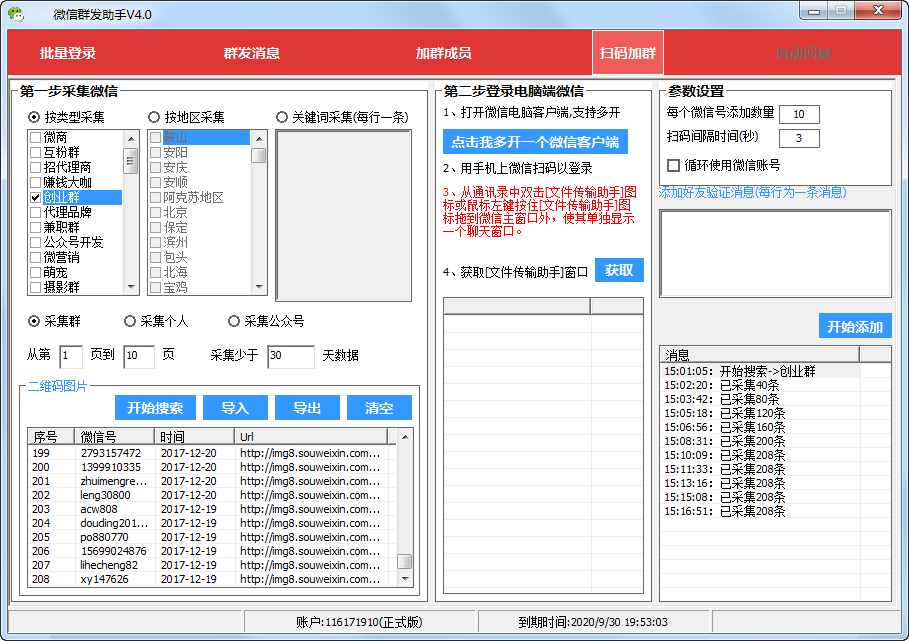Check the 北京 region checkbox
The height and width of the screenshot is (641, 909).
coord(155,212)
